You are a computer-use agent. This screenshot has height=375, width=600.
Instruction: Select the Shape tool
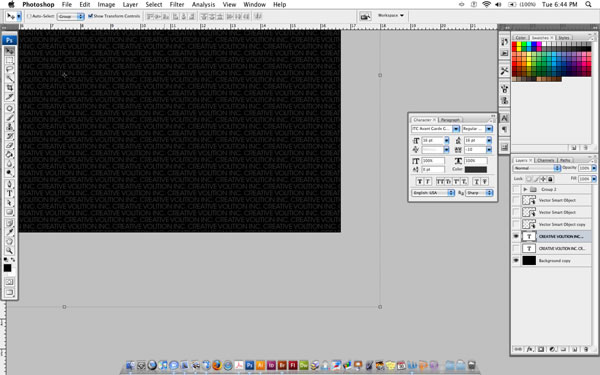10,212
